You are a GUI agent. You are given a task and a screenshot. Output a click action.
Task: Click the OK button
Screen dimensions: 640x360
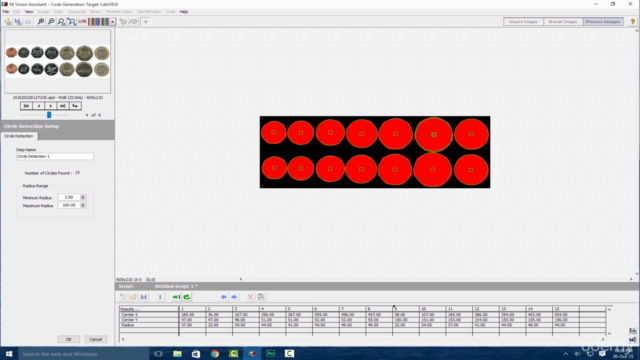(x=69, y=339)
